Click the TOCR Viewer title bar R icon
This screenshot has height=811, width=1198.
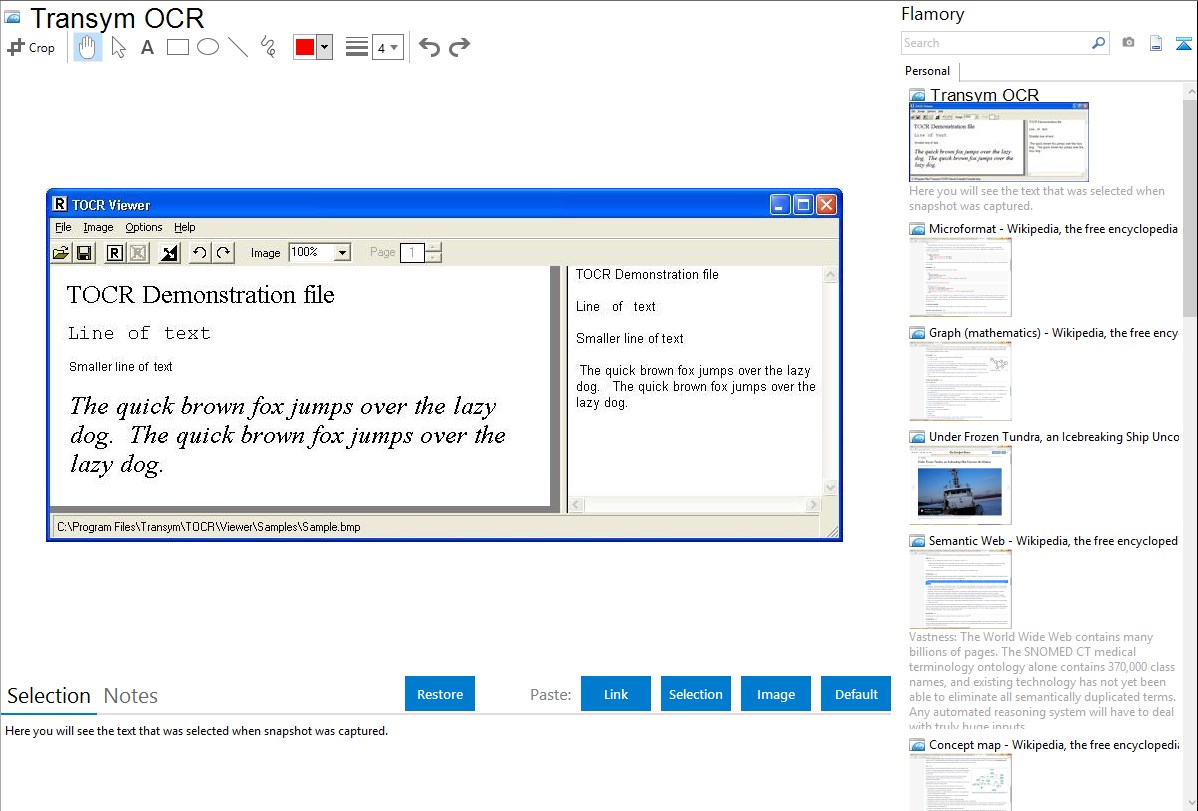(x=60, y=204)
